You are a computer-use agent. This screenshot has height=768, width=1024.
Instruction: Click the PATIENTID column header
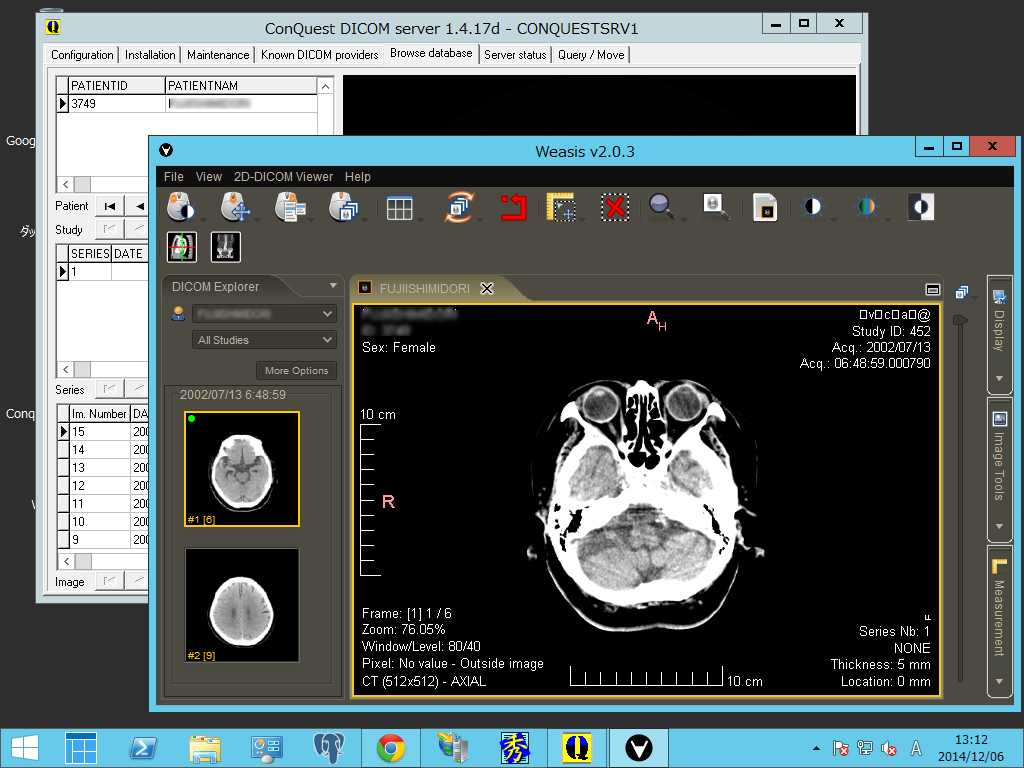click(117, 86)
